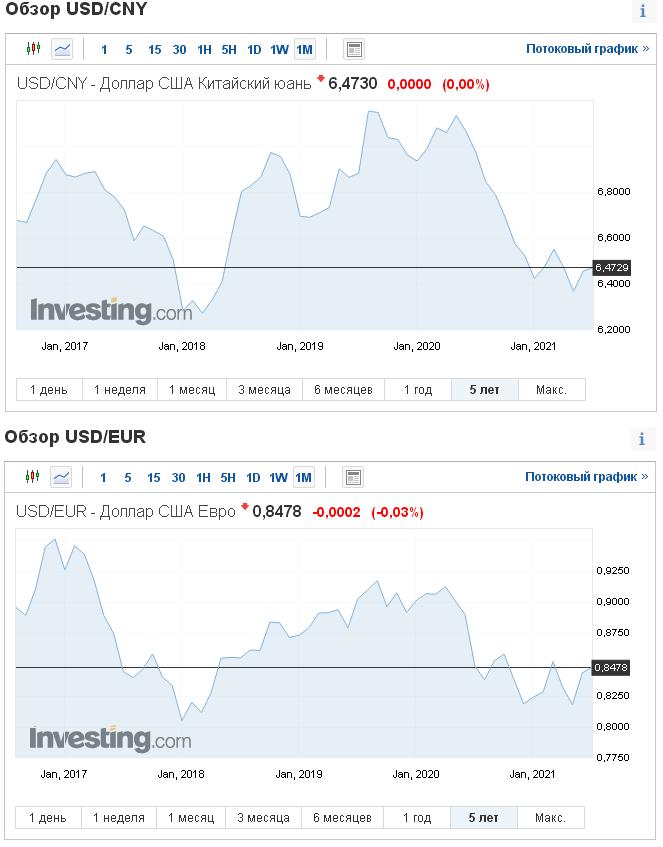Open the news/table icon in USD/CNY toolbar
Viewport: 663px width, 847px height.
(x=354, y=49)
